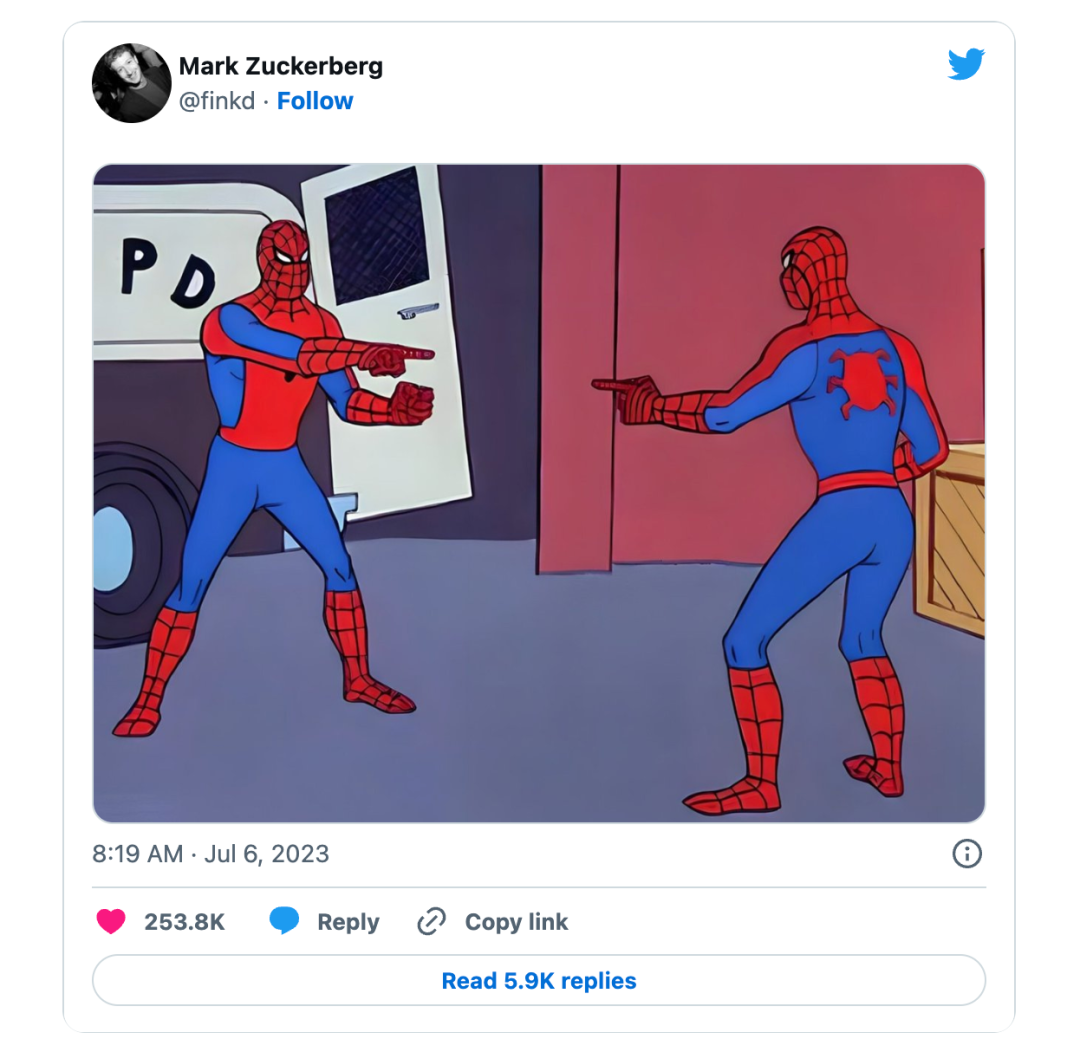Open the @finkd handle
Screen dimensions: 1080x1052
pos(217,101)
